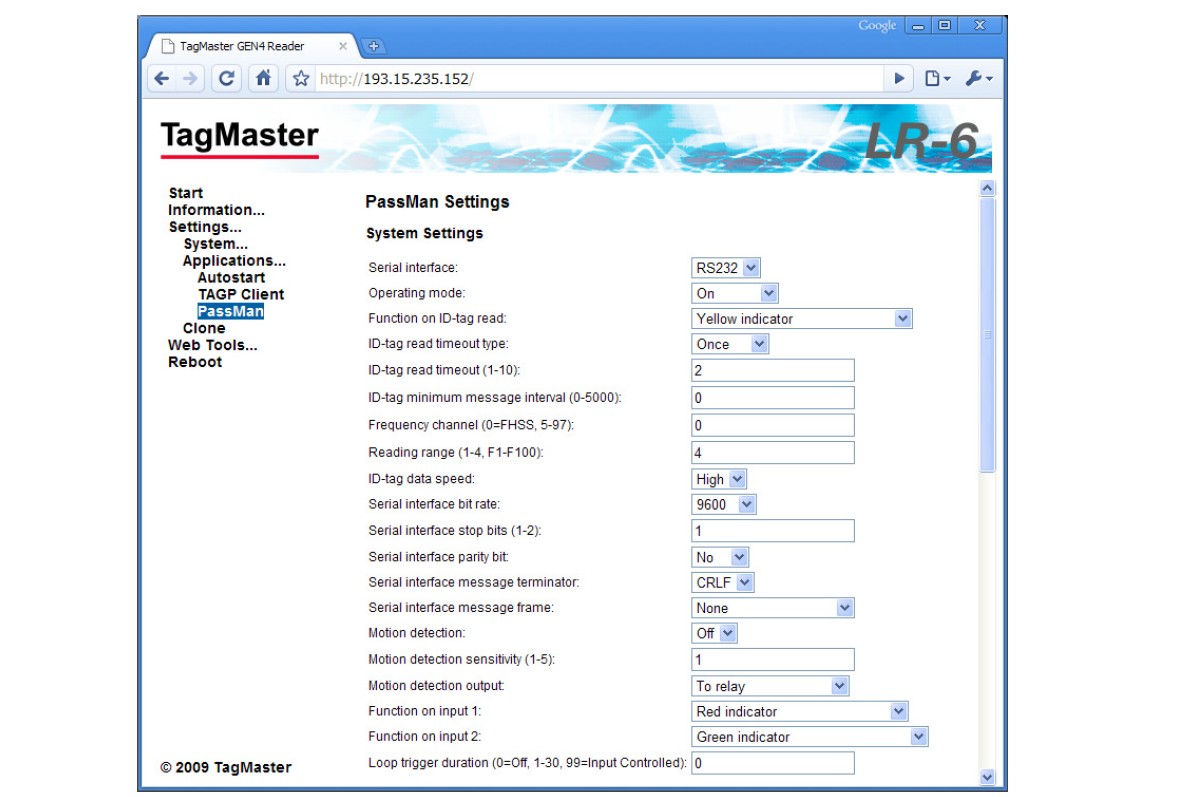Open the Serial interface RS232 dropdown
The image size is (1202, 797).
click(x=726, y=268)
